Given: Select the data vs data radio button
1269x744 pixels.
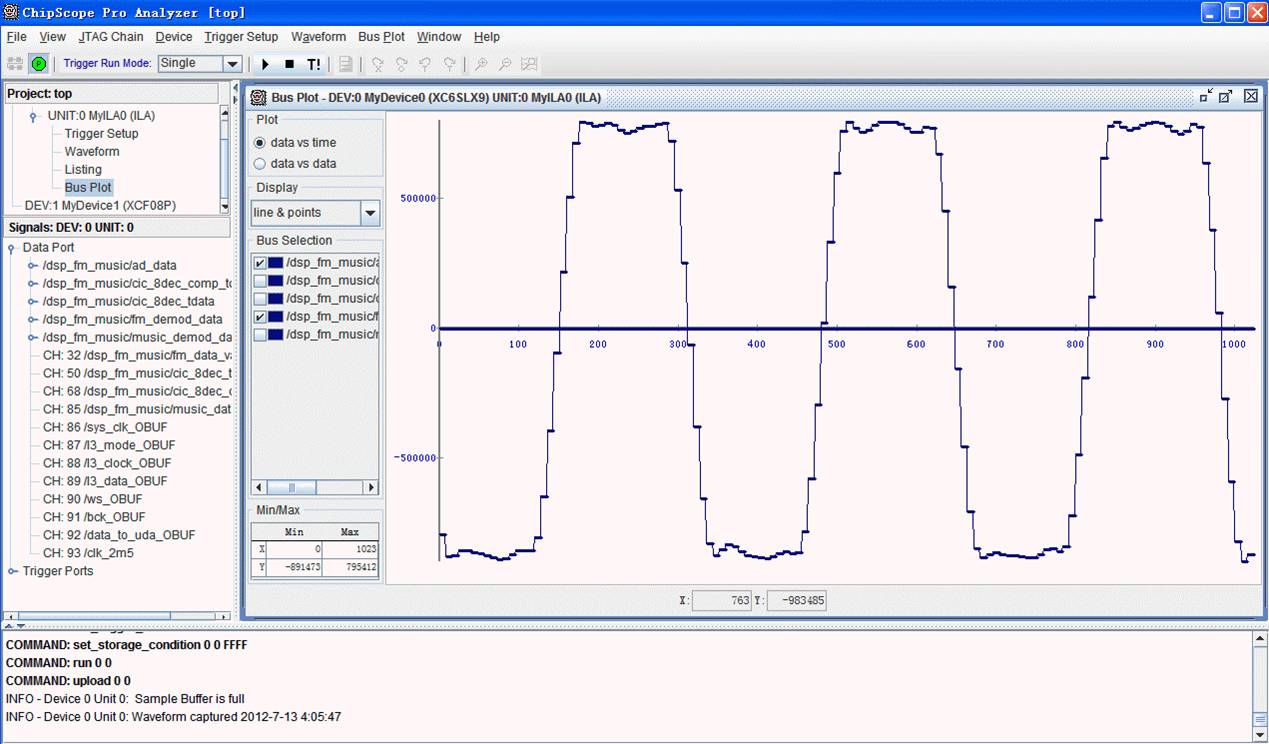Looking at the screenshot, I should (x=260, y=163).
